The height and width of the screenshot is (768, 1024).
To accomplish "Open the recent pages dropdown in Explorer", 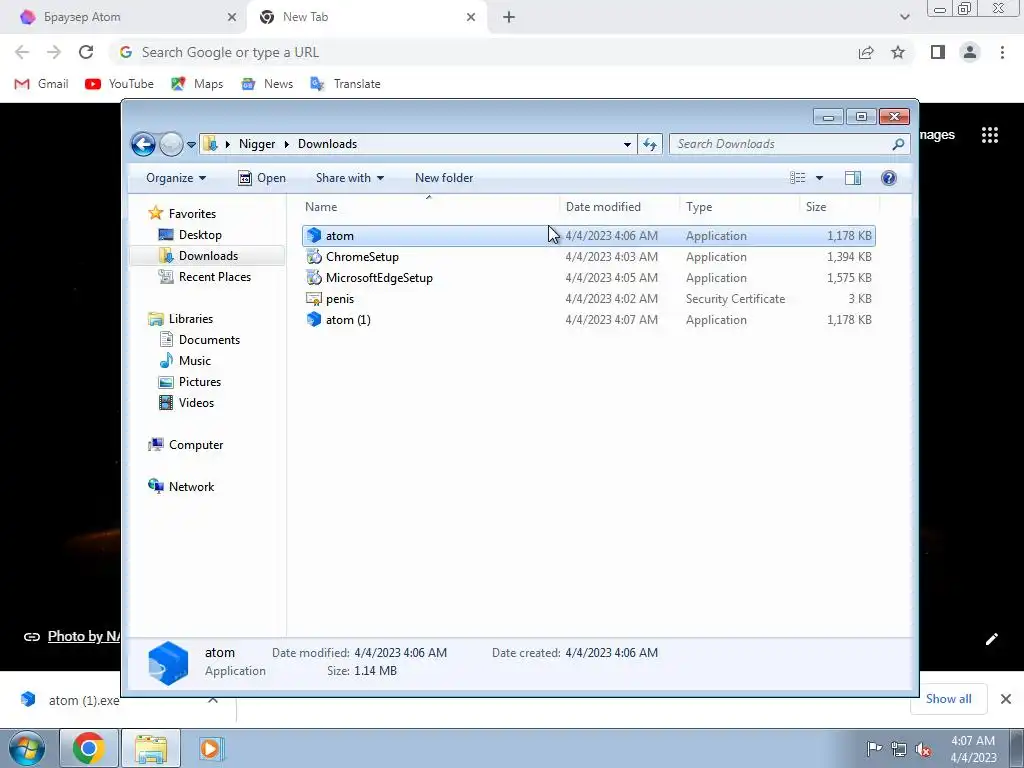I will 191,144.
